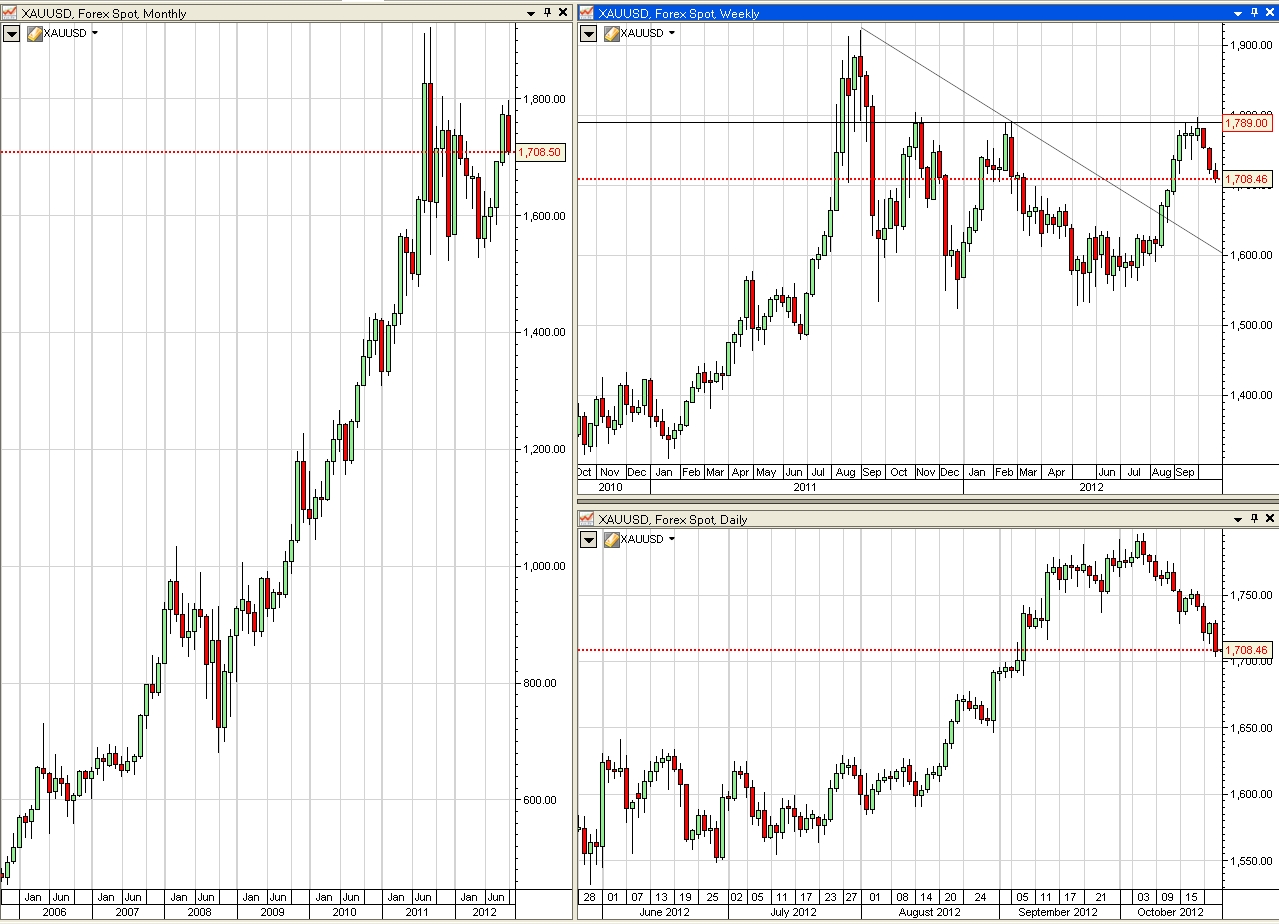Image resolution: width=1279 pixels, height=924 pixels.
Task: Click the Daily chart window icon
Action: click(x=586, y=519)
